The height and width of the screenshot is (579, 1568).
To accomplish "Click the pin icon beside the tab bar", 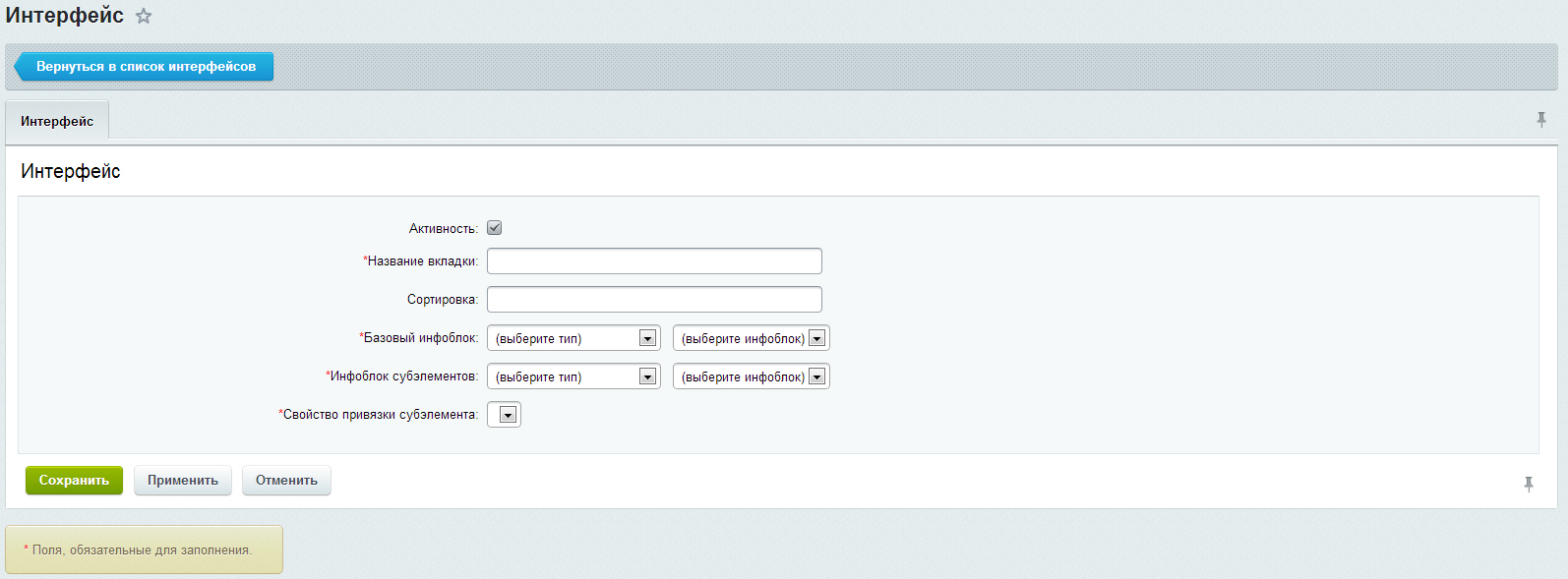I will click(1541, 120).
